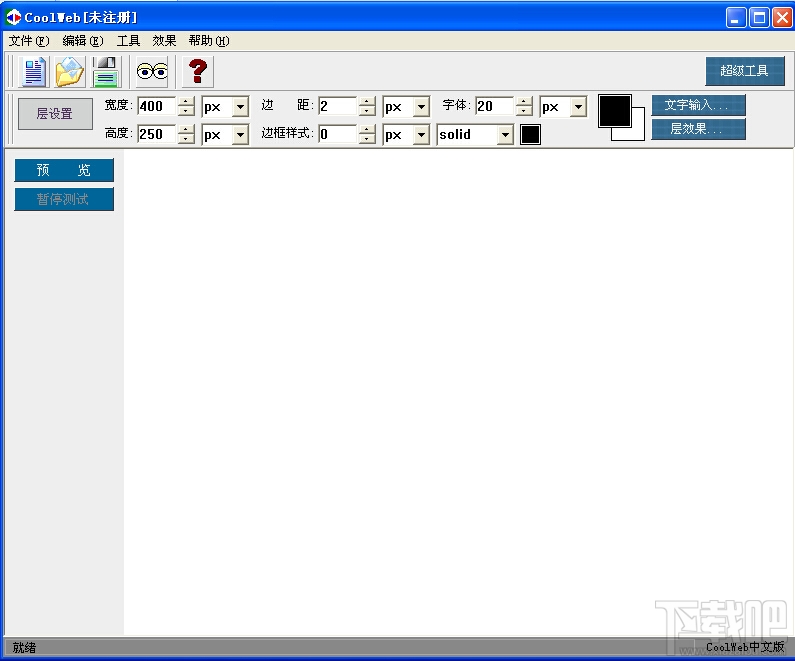Click the Preview eyes toolbar icon
Screen dimensions: 795x661
[152, 71]
